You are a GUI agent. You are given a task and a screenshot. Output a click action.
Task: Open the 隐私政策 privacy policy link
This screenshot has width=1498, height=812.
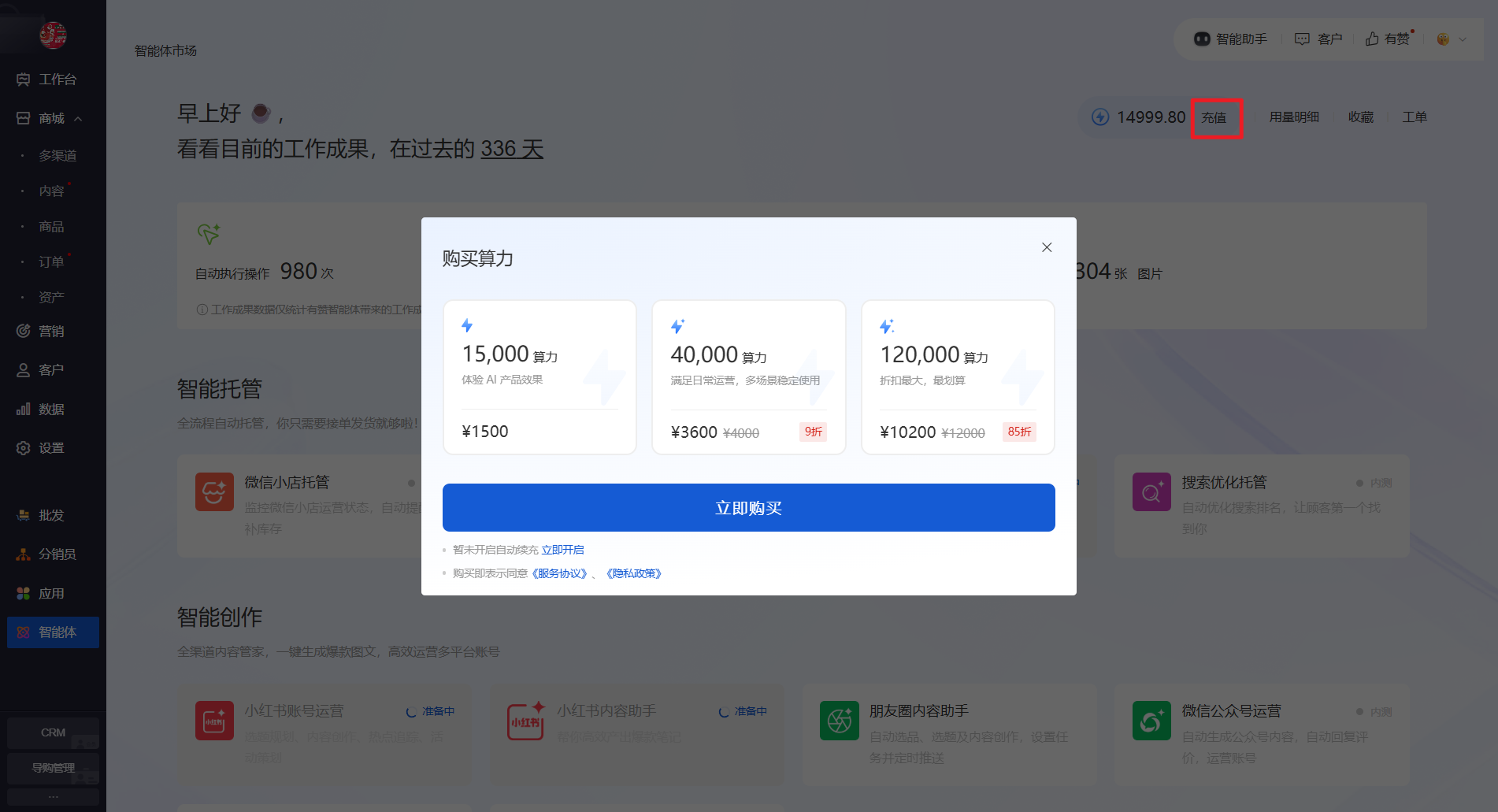pos(632,573)
